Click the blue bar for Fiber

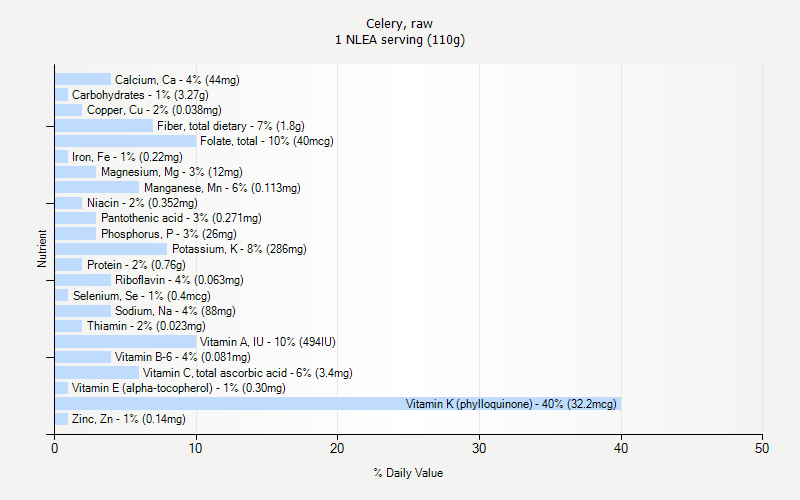[x=104, y=126]
